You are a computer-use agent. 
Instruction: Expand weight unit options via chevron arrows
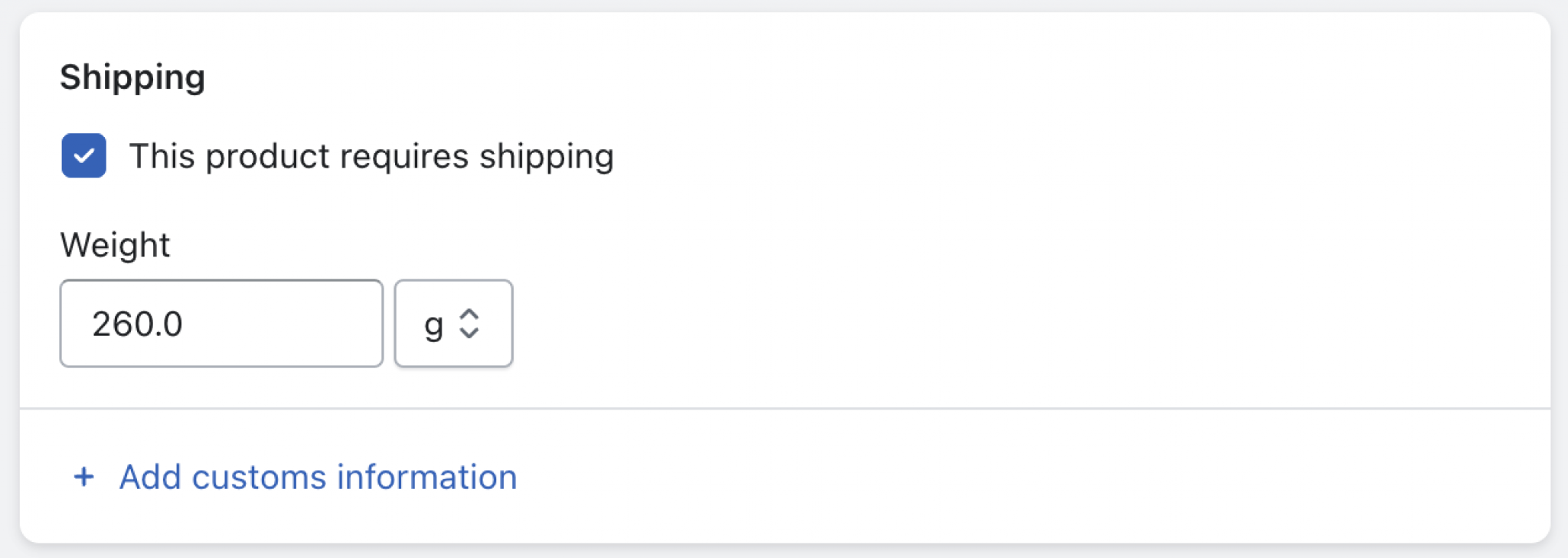click(469, 323)
